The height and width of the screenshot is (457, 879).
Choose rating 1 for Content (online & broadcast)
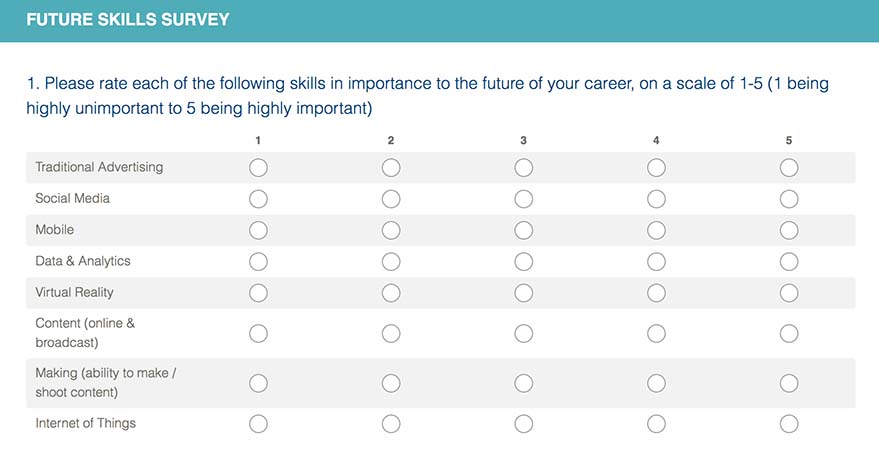point(258,334)
